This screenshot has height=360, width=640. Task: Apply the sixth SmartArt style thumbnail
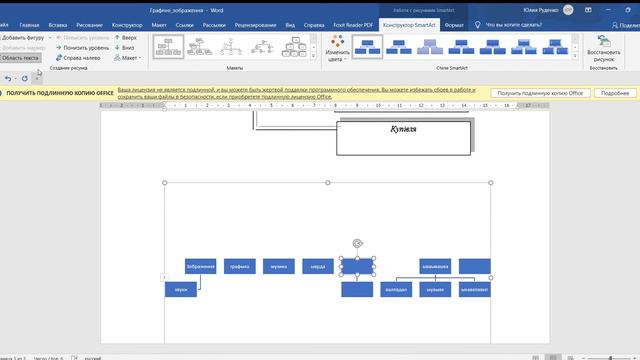point(524,47)
